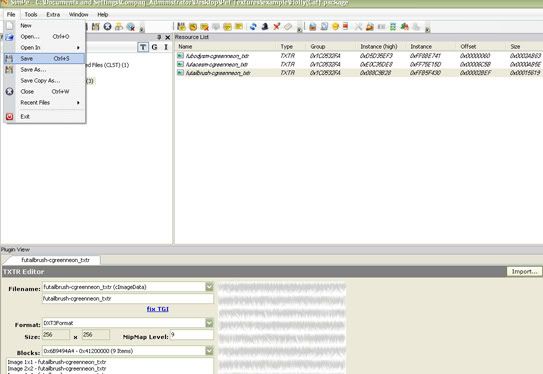This screenshot has height=374, width=543.
Task: Open the overflow arrow at the rightmost toolbar's end
Action: (427, 29)
